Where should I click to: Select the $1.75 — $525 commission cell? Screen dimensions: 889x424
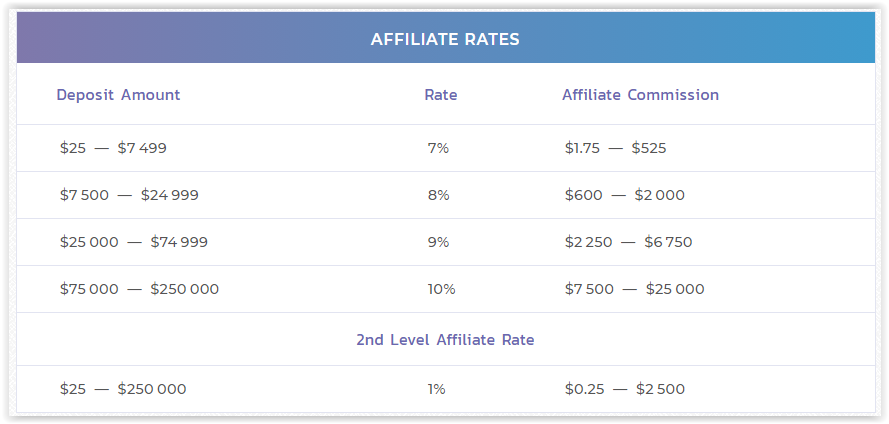pyautogui.click(x=615, y=148)
